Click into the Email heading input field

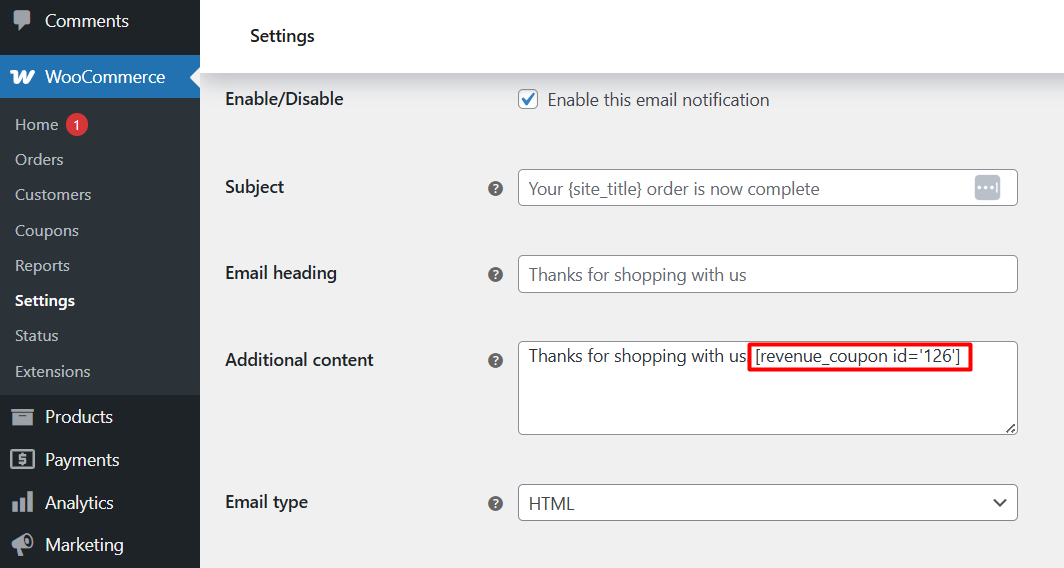pos(767,274)
